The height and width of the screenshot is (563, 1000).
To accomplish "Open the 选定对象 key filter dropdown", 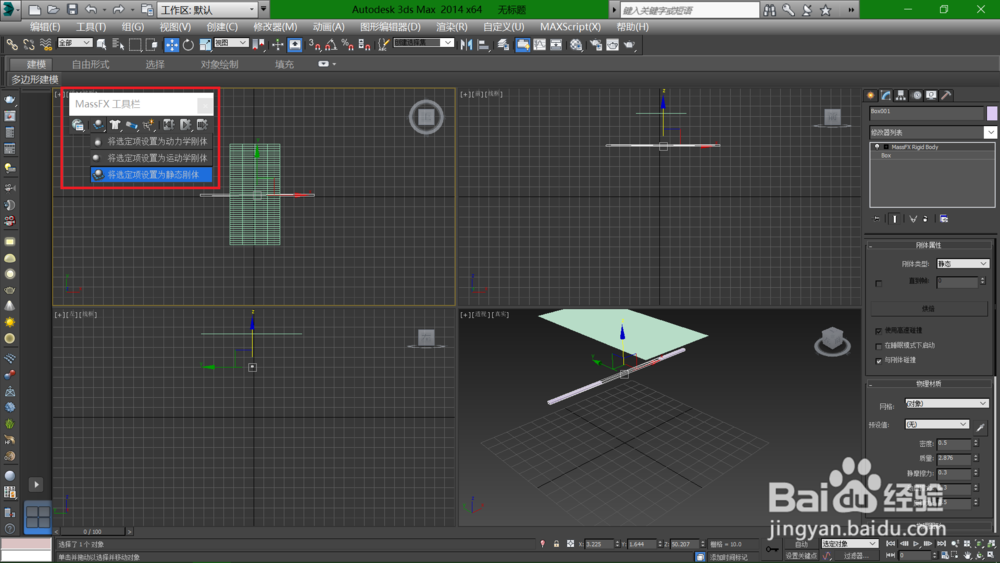I will tap(849, 544).
